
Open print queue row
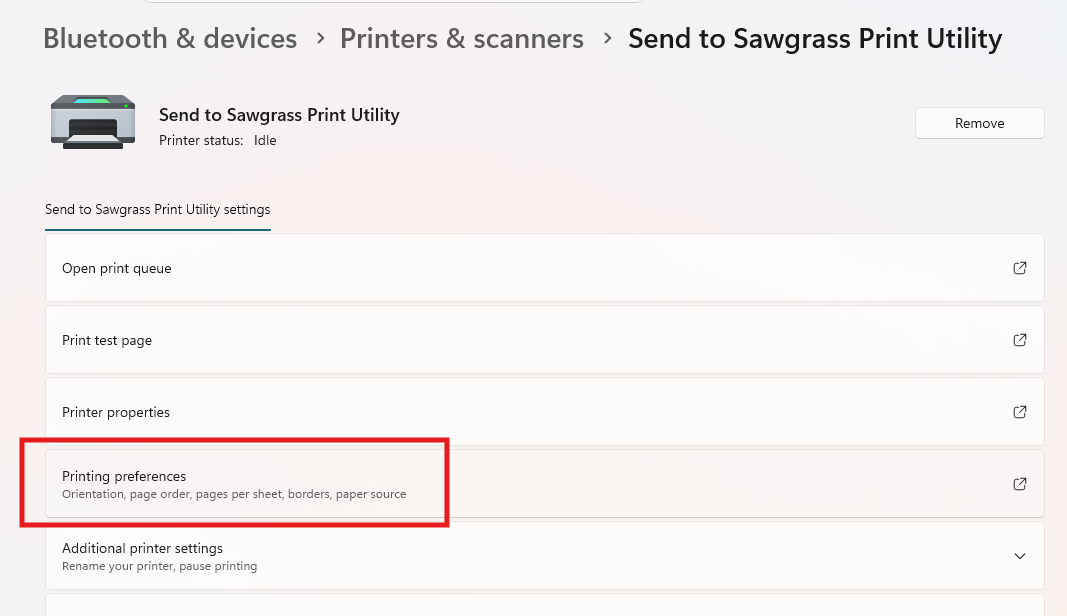point(544,268)
